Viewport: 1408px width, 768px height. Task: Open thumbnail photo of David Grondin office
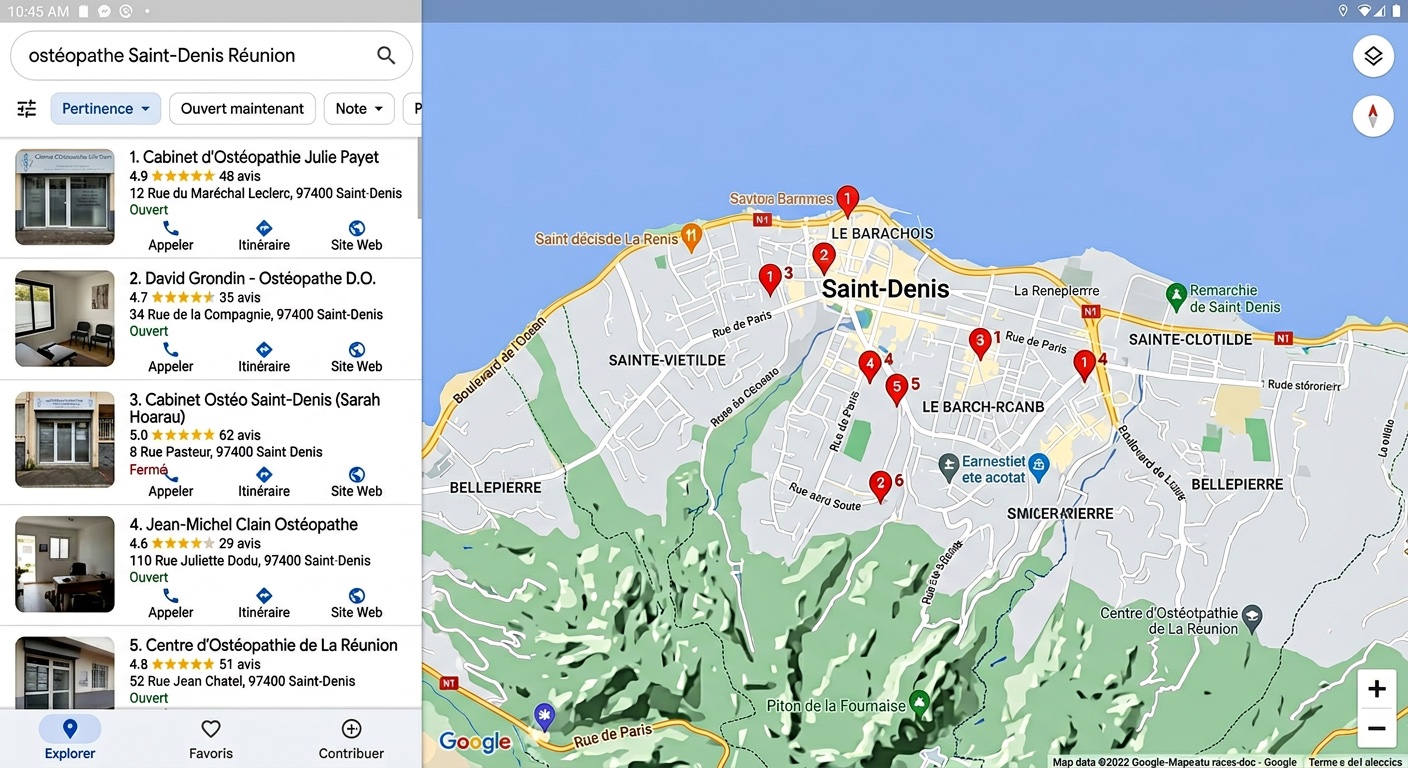pos(65,318)
